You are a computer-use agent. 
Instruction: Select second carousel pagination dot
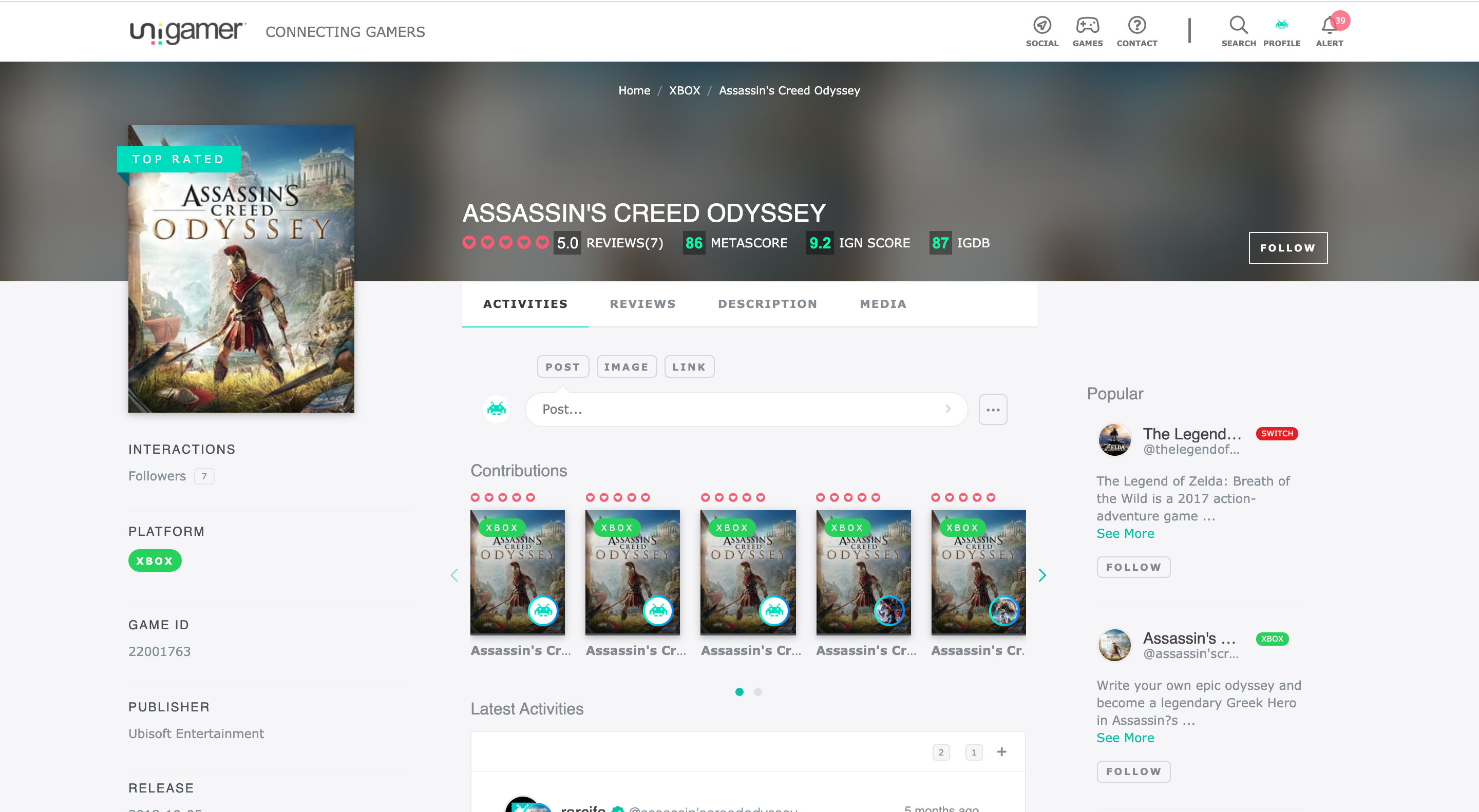point(757,692)
